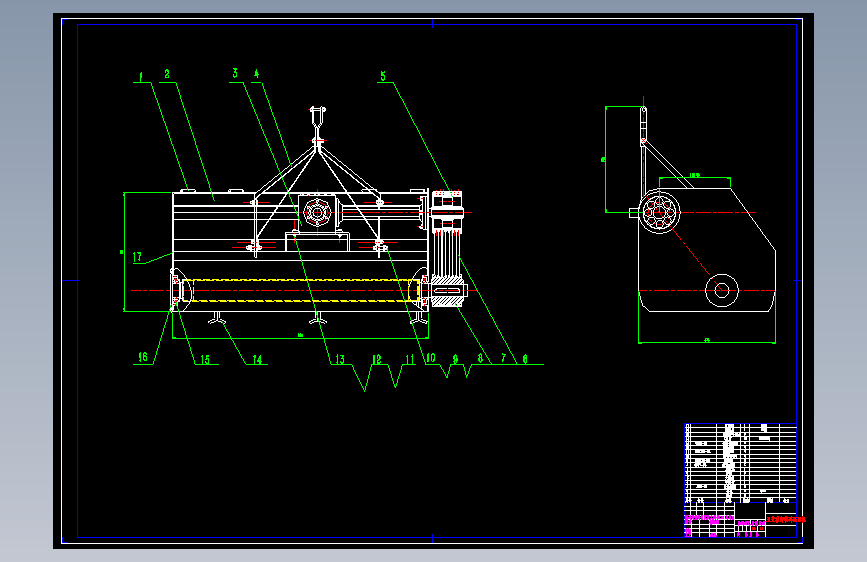Click part callout number 9

[456, 359]
